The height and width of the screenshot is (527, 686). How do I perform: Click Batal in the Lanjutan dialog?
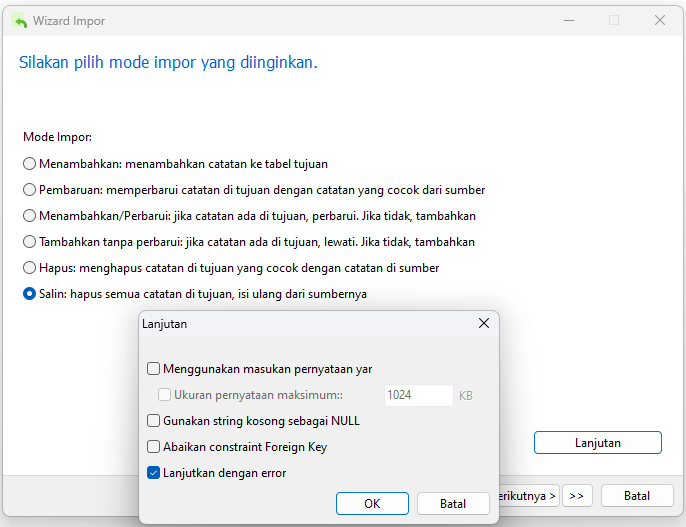point(453,504)
